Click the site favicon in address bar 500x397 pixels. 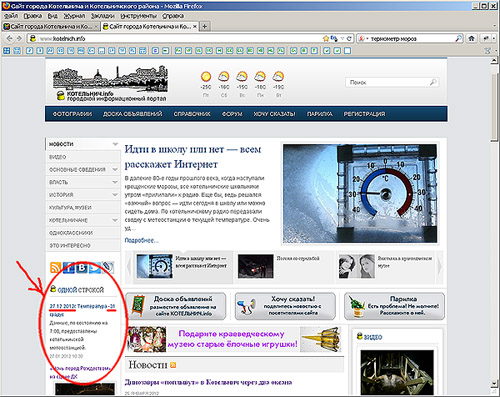tap(33, 39)
